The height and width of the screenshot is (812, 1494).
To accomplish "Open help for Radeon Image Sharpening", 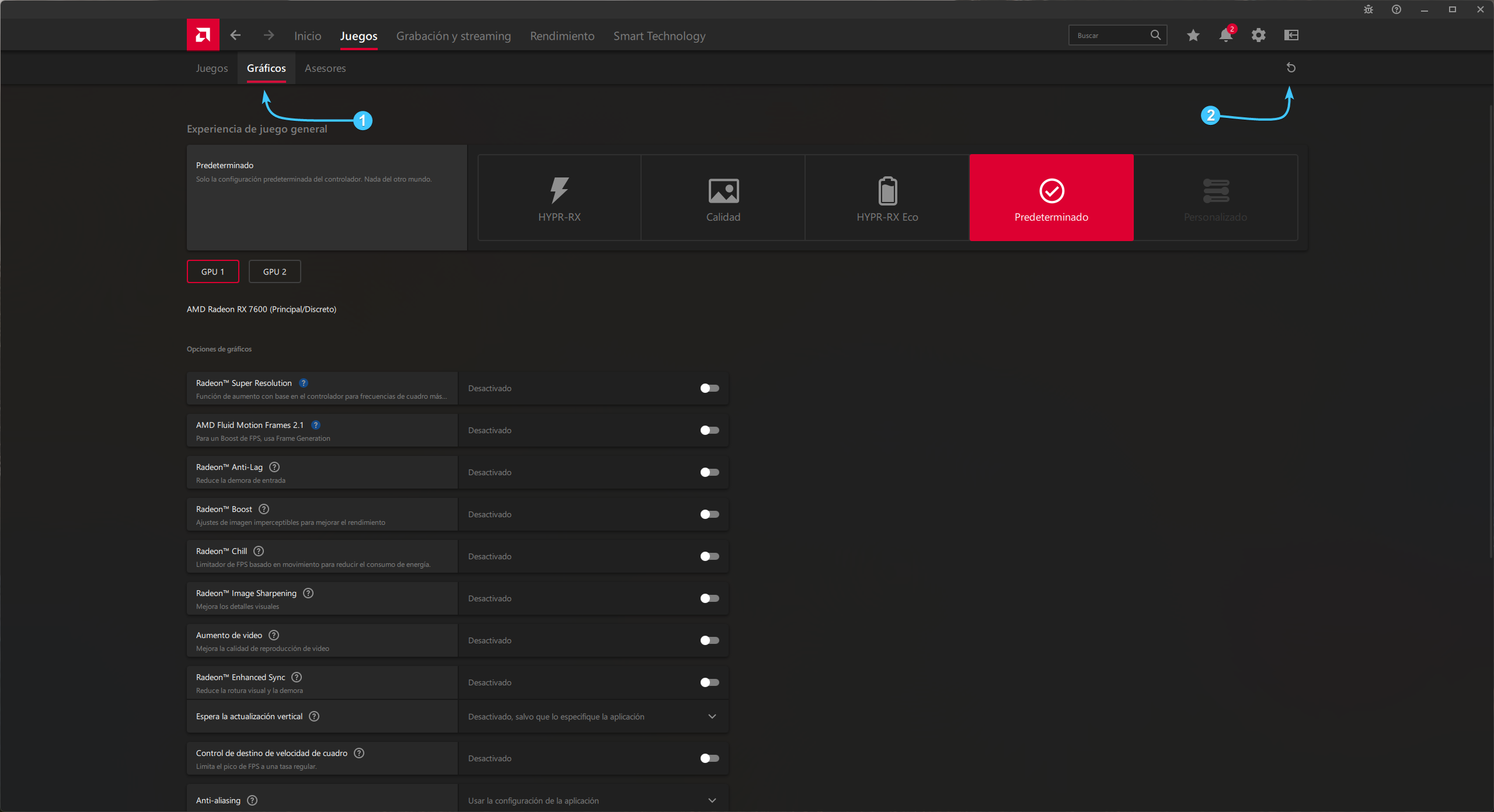I will (308, 593).
